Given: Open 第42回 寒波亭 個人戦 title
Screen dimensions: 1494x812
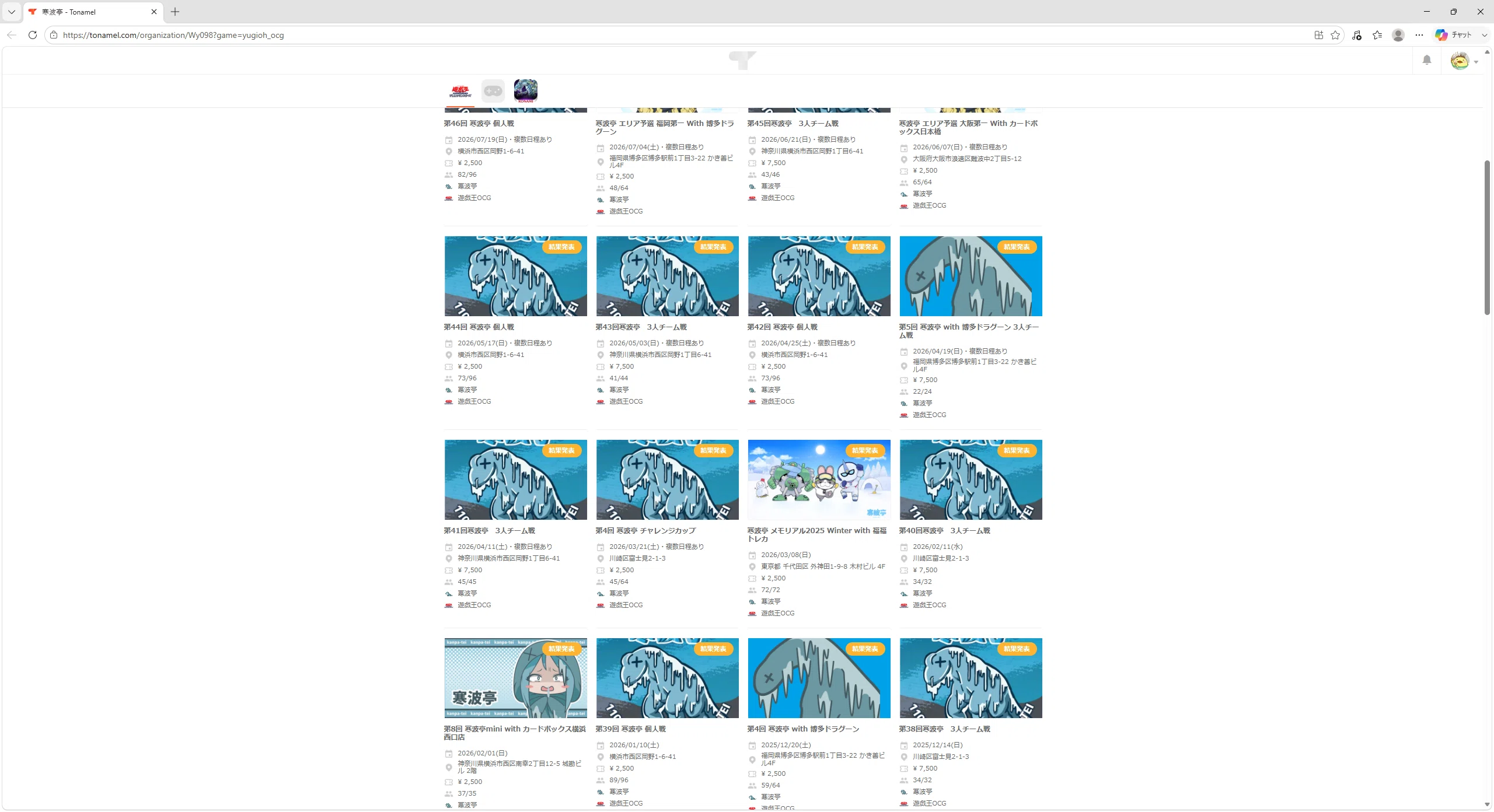Looking at the screenshot, I should tap(782, 327).
